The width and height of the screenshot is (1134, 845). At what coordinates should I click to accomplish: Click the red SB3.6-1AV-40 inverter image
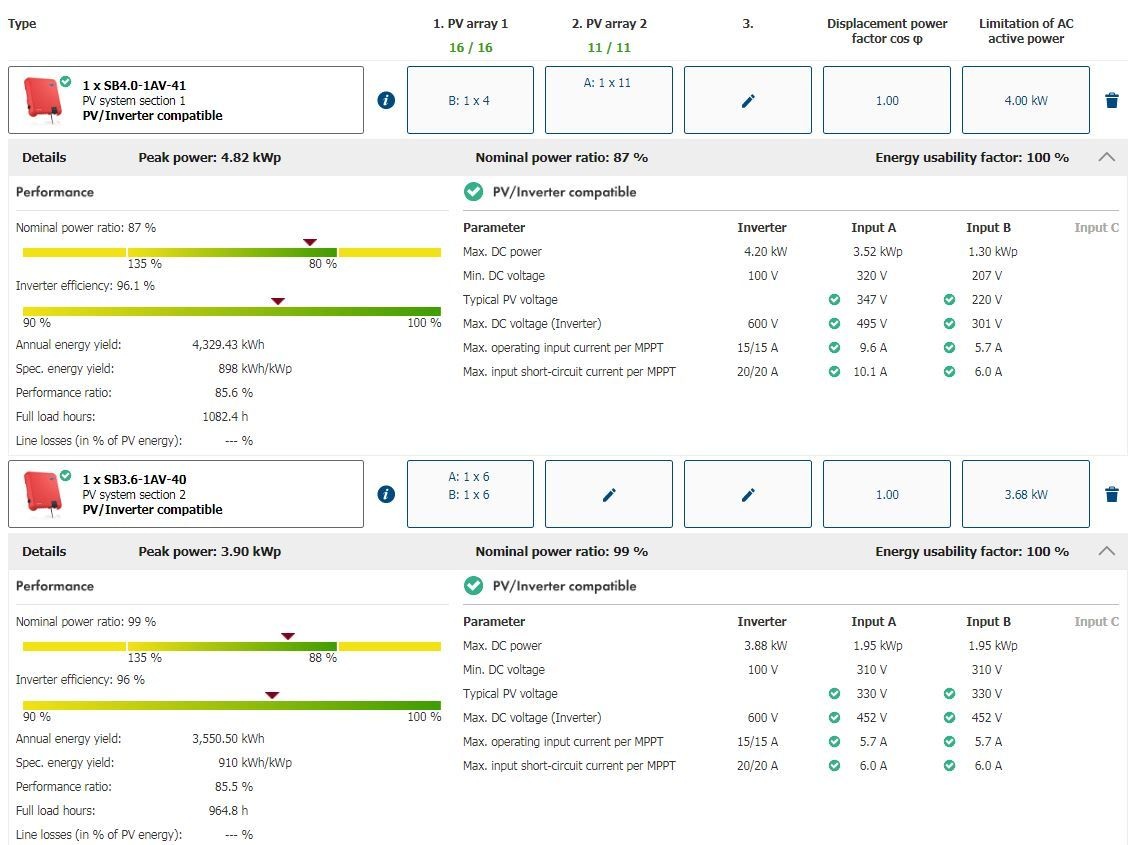click(x=42, y=493)
